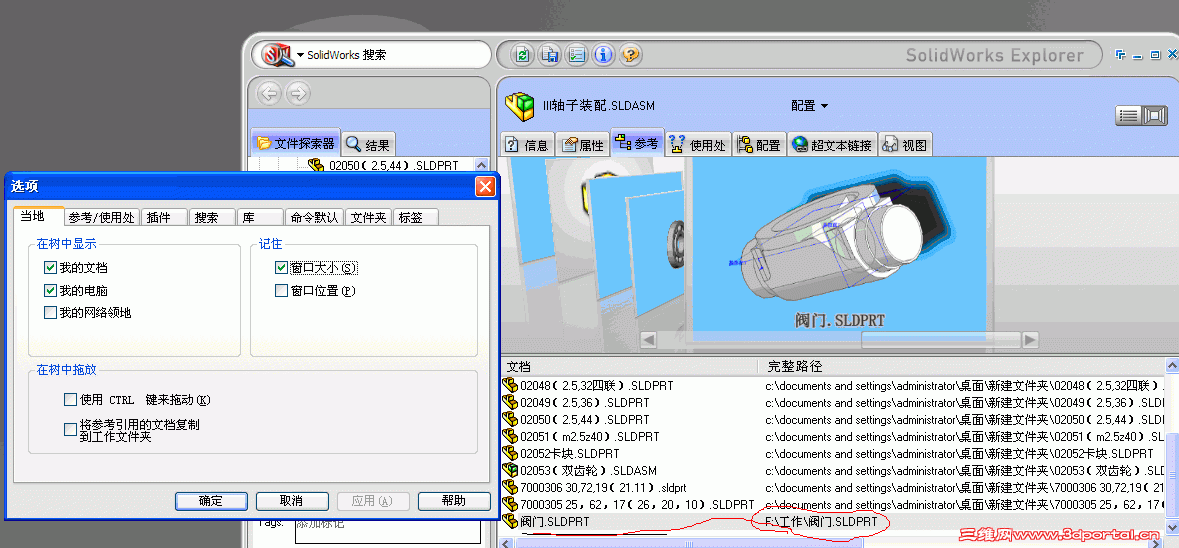Viewport: 1179px width, 548px height.
Task: Click the III轴子装配 assembly icon
Action: [519, 107]
